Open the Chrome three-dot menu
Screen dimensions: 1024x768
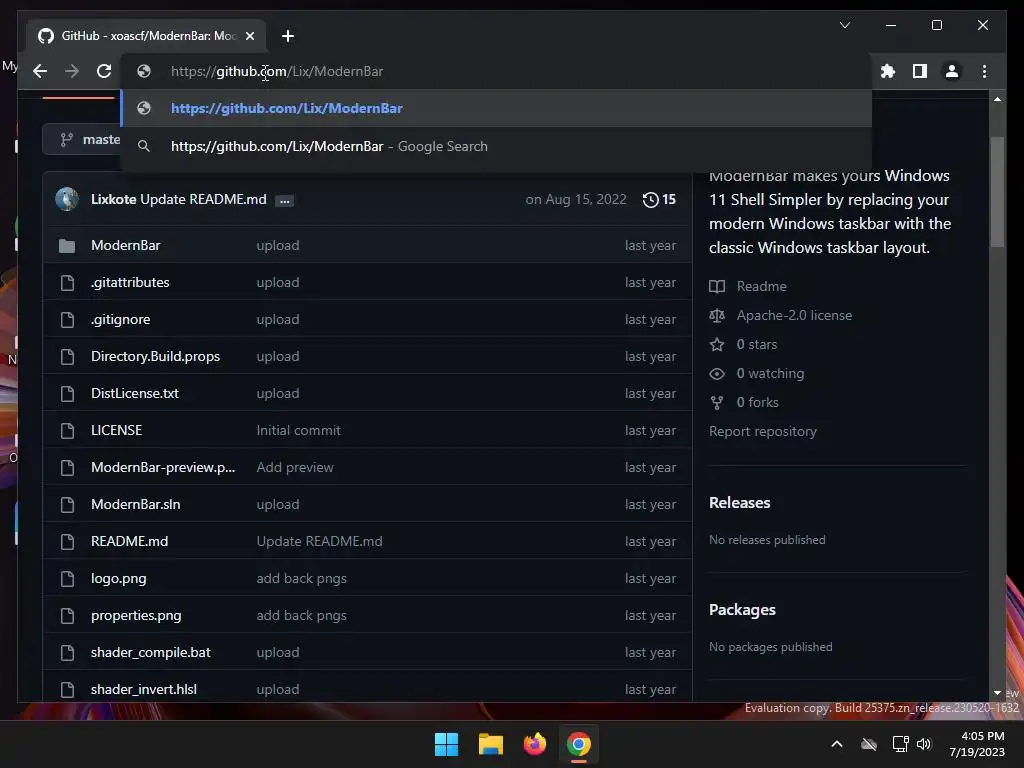(x=984, y=71)
